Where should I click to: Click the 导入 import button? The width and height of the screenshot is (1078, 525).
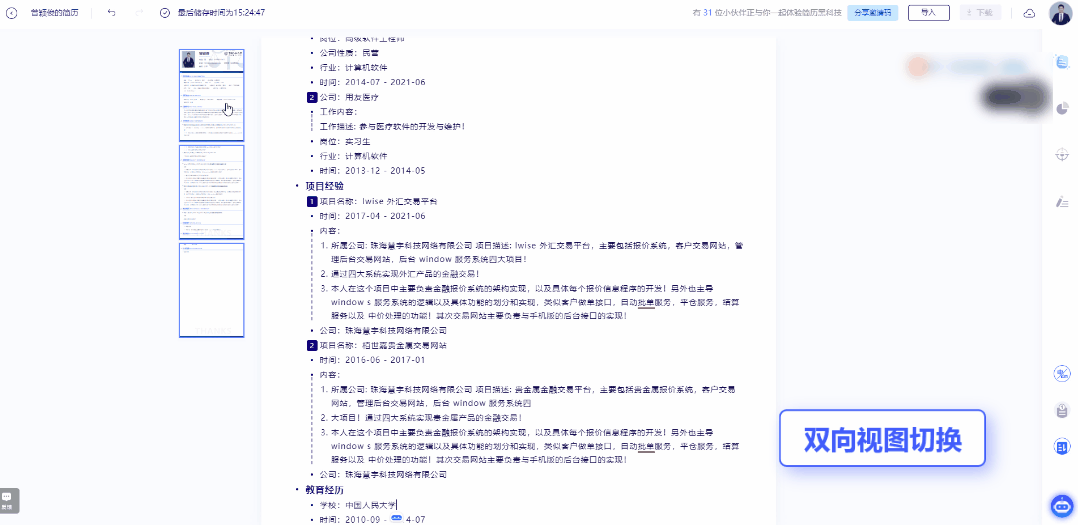[x=928, y=13]
